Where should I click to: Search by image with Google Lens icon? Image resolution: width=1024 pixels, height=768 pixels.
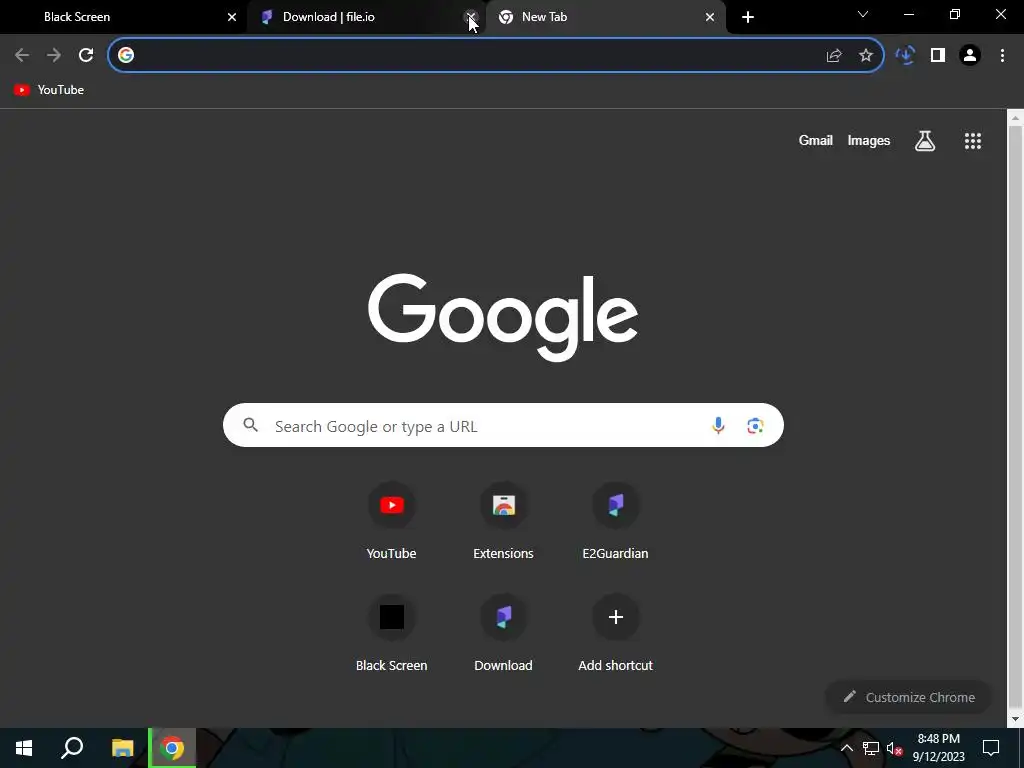click(x=755, y=426)
